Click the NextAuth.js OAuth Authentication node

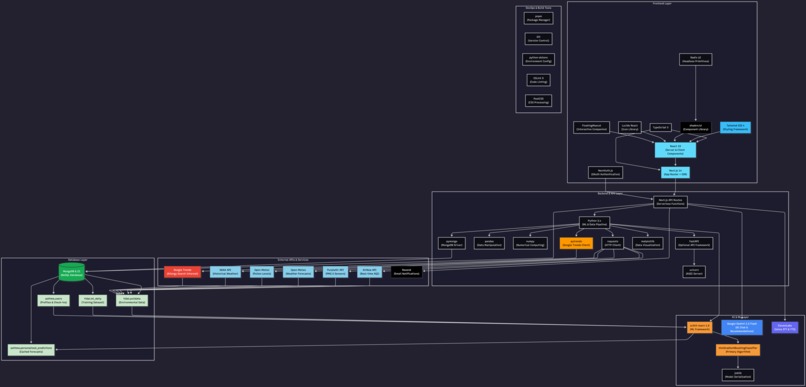(606, 173)
